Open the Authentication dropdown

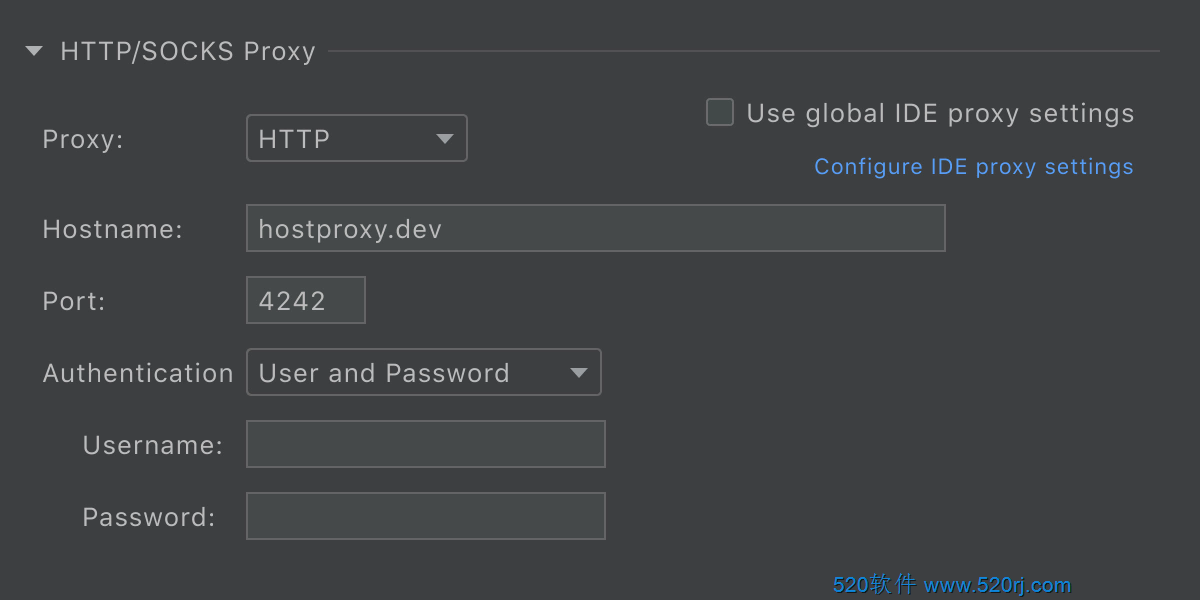pyautogui.click(x=424, y=372)
